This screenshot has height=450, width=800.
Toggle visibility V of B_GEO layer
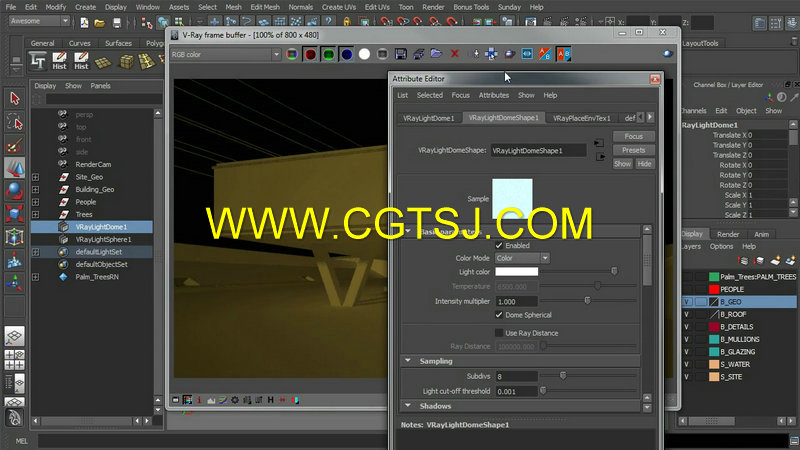coord(687,302)
